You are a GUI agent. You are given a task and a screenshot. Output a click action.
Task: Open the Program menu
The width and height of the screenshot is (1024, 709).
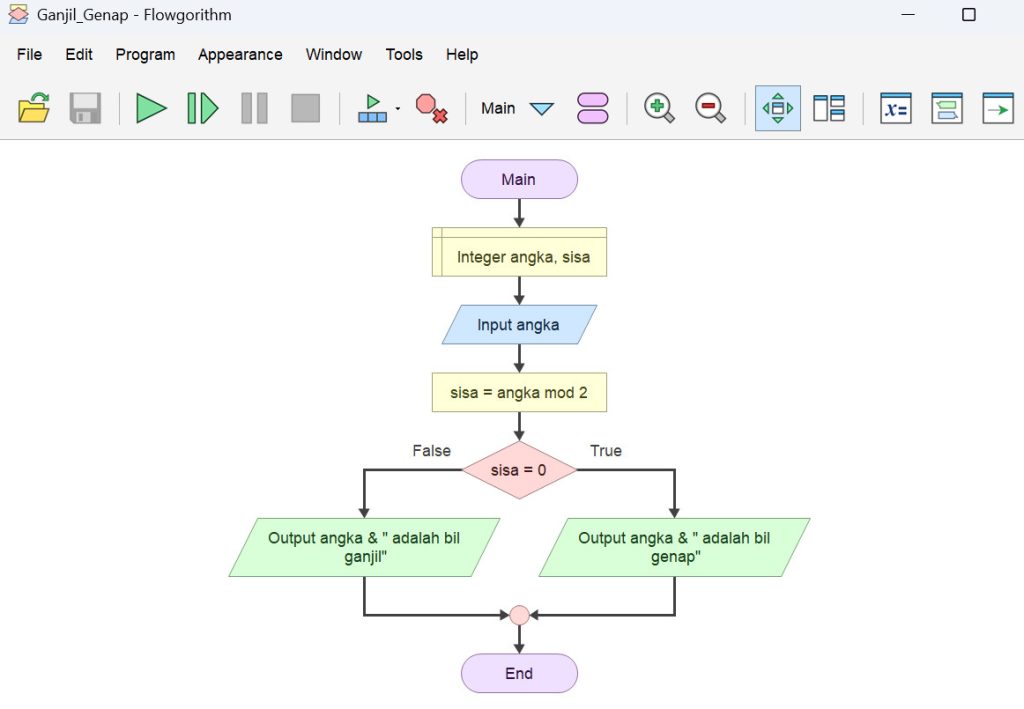tap(145, 55)
